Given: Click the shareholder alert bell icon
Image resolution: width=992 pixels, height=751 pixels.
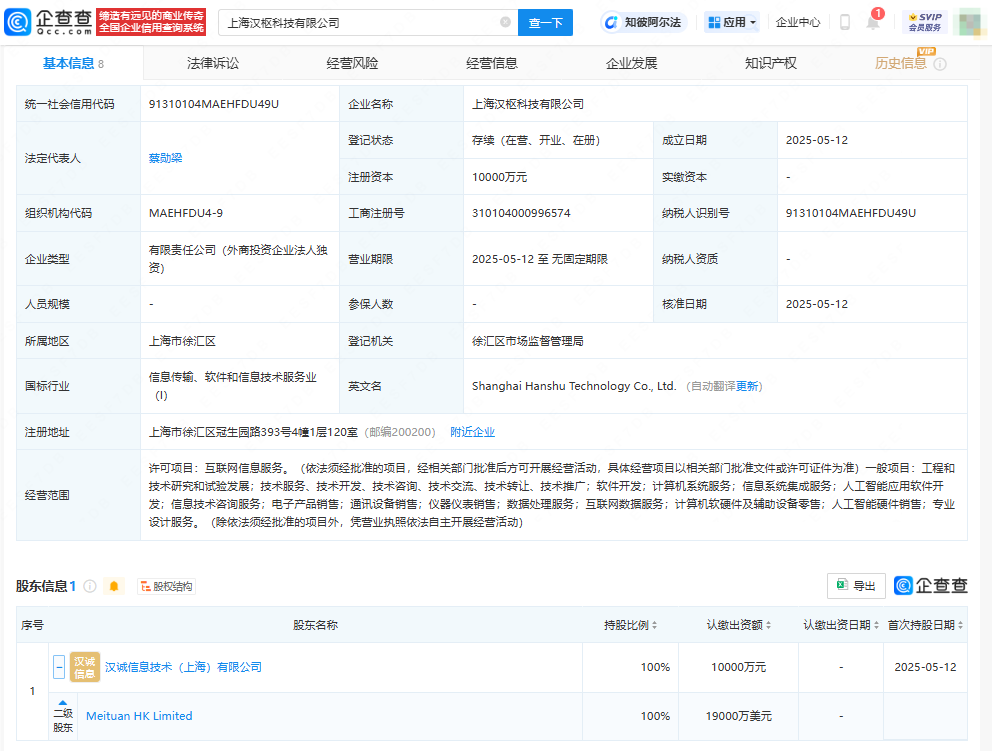Looking at the screenshot, I should click(x=114, y=587).
